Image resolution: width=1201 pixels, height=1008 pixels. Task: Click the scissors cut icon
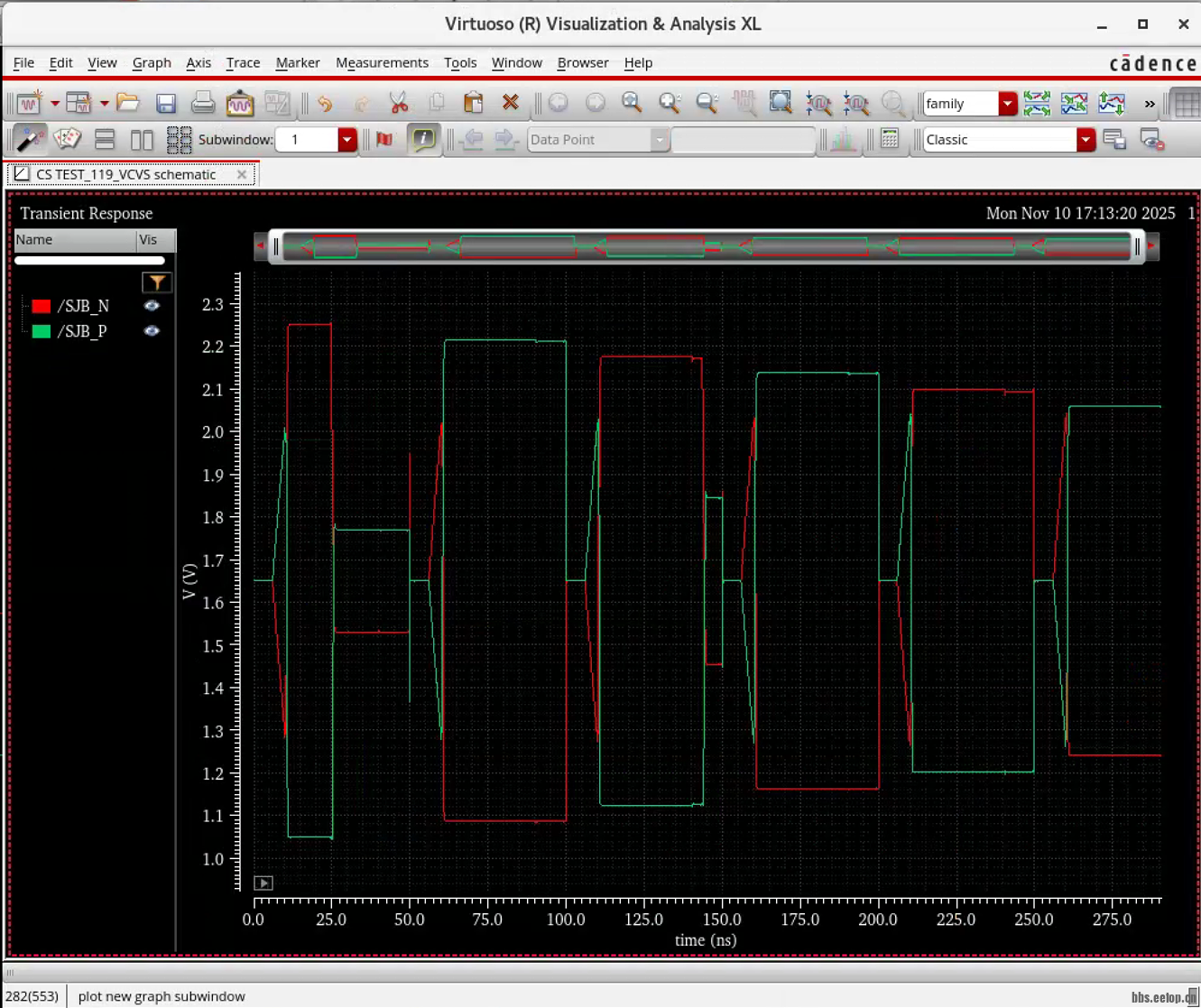[x=398, y=103]
